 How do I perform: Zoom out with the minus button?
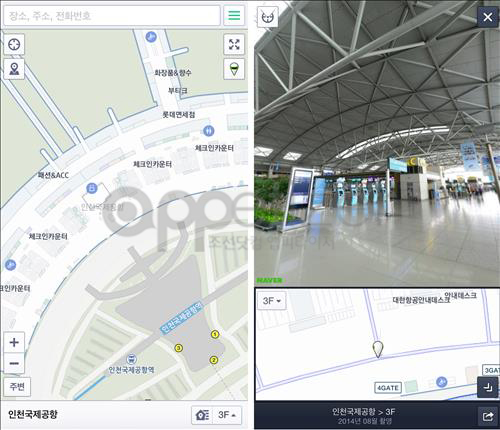(14, 363)
